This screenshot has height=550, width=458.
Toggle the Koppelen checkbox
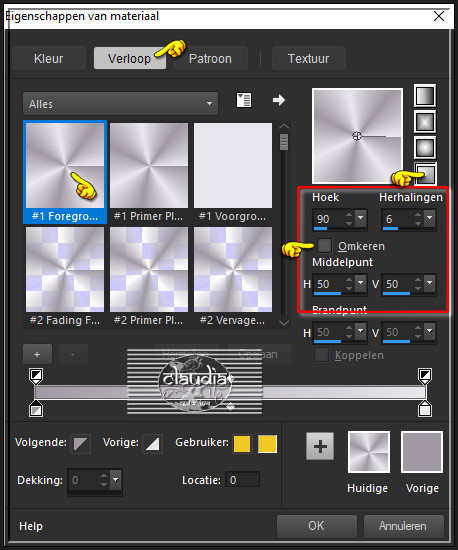click(x=321, y=355)
